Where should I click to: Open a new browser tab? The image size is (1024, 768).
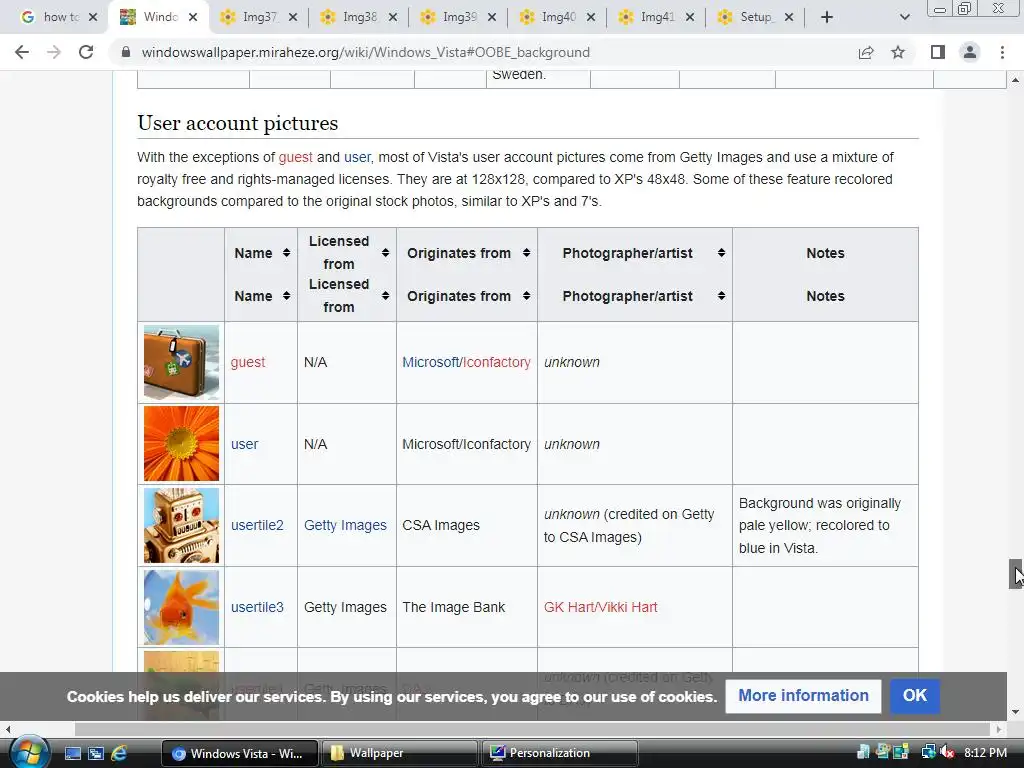(827, 17)
